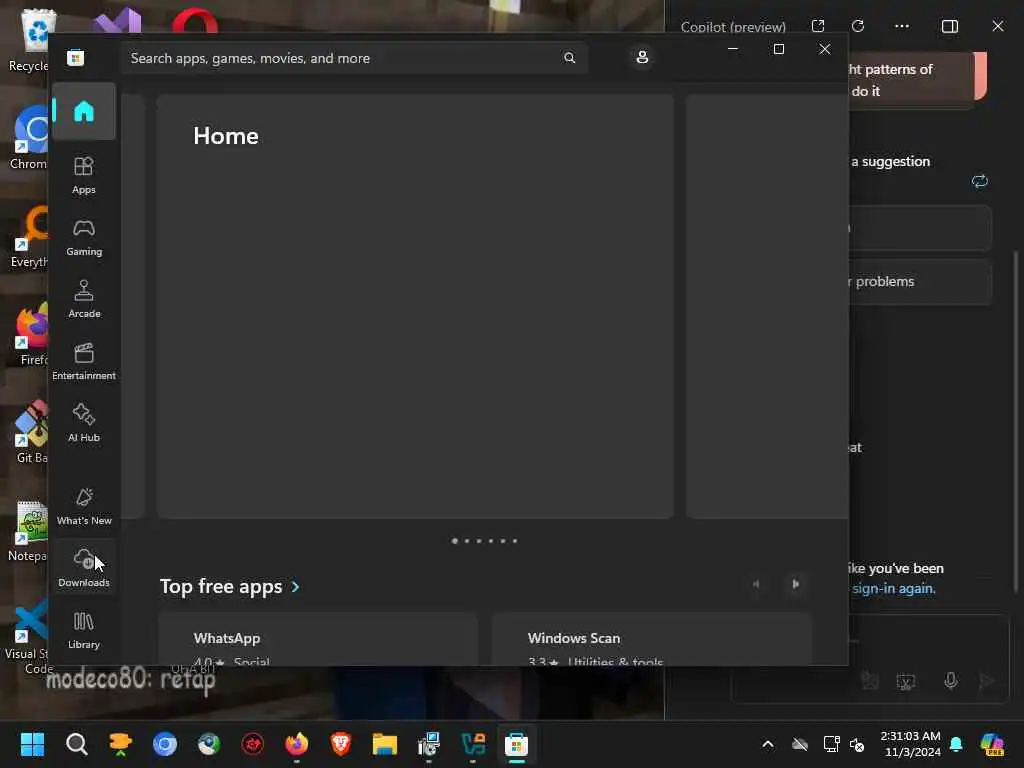Open the clock showing 2:31:03 AM
1024x768 pixels.
[910, 744]
